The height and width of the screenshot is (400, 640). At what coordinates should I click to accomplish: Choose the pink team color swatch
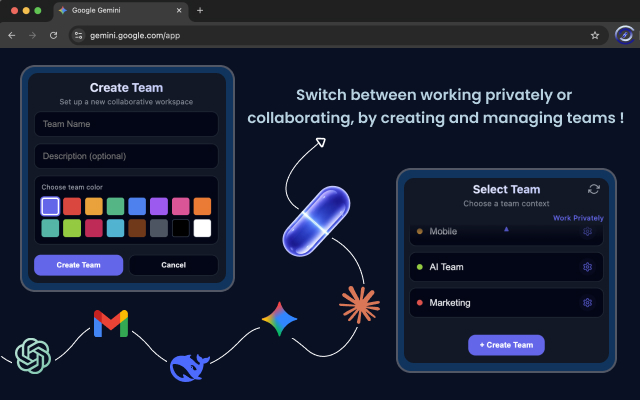[x=180, y=206]
